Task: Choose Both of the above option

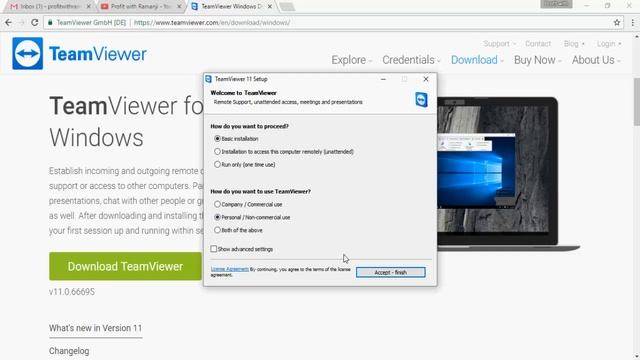Action: tap(238, 230)
